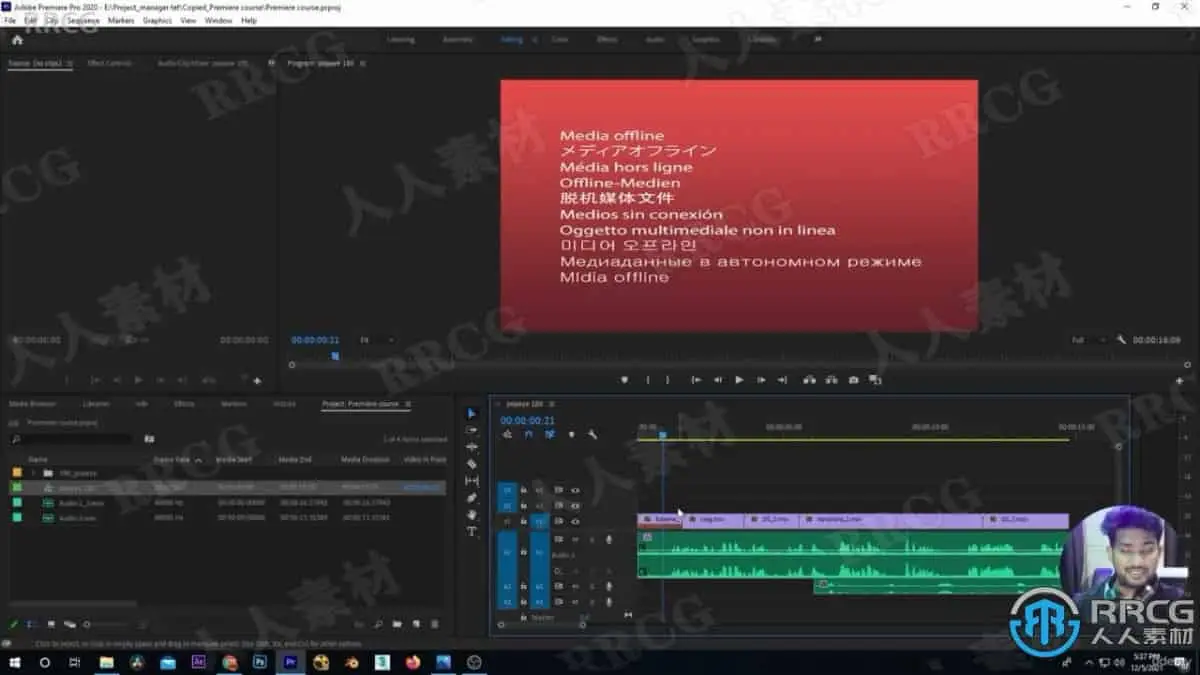Select the Razor tool in the toolbar

tap(472, 464)
